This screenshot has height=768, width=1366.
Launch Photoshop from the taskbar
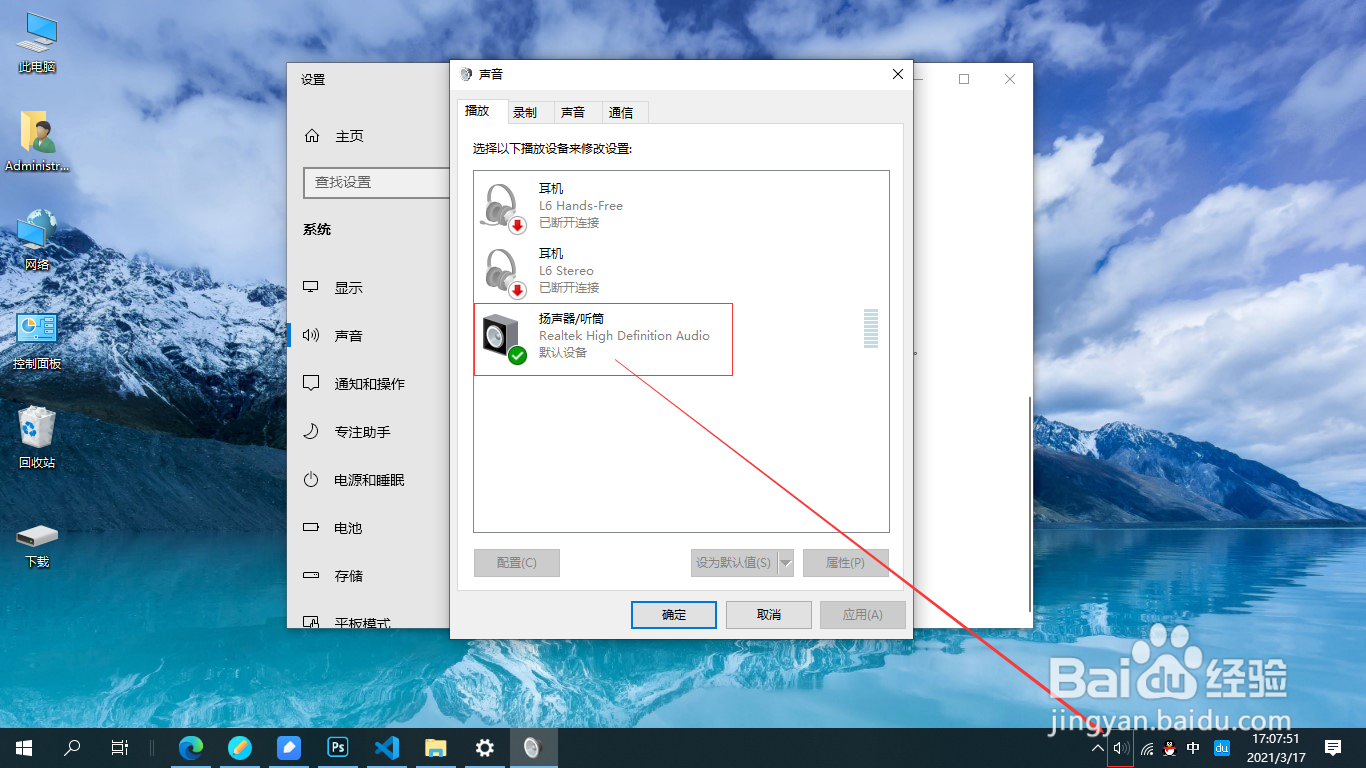[x=338, y=747]
